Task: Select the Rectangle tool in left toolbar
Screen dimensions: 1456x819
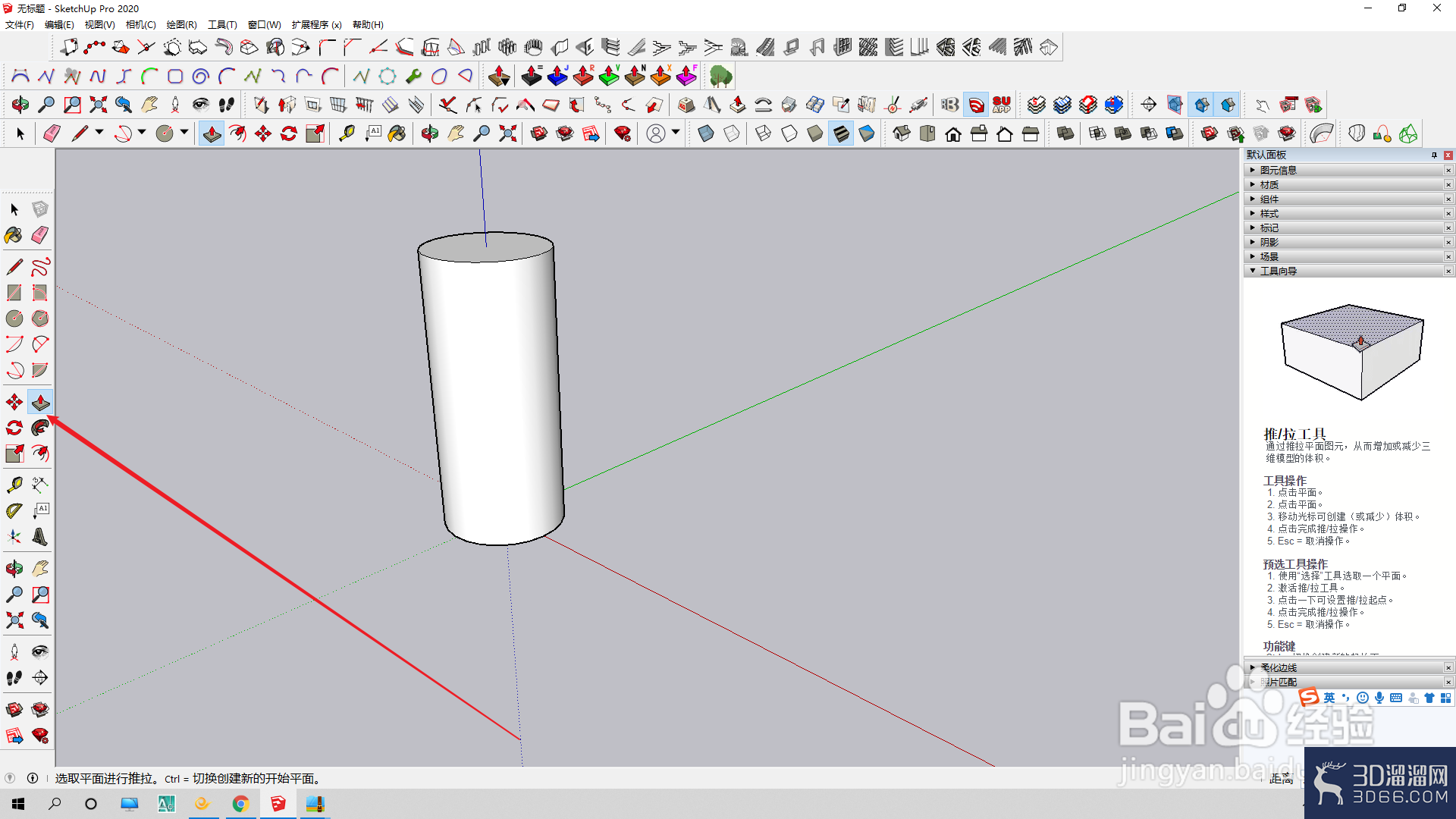Action: 14,293
